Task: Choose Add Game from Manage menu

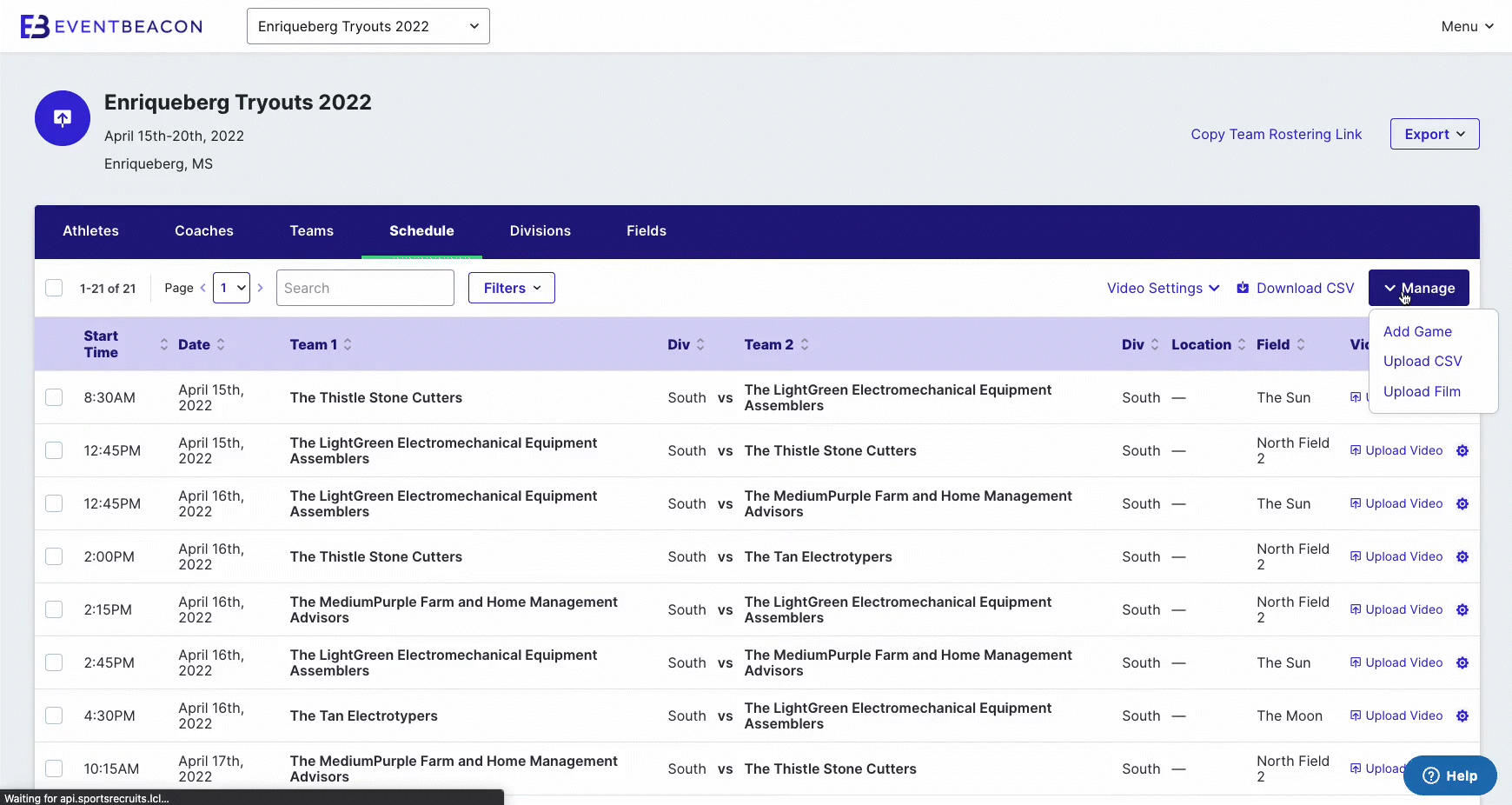Action: (1417, 331)
